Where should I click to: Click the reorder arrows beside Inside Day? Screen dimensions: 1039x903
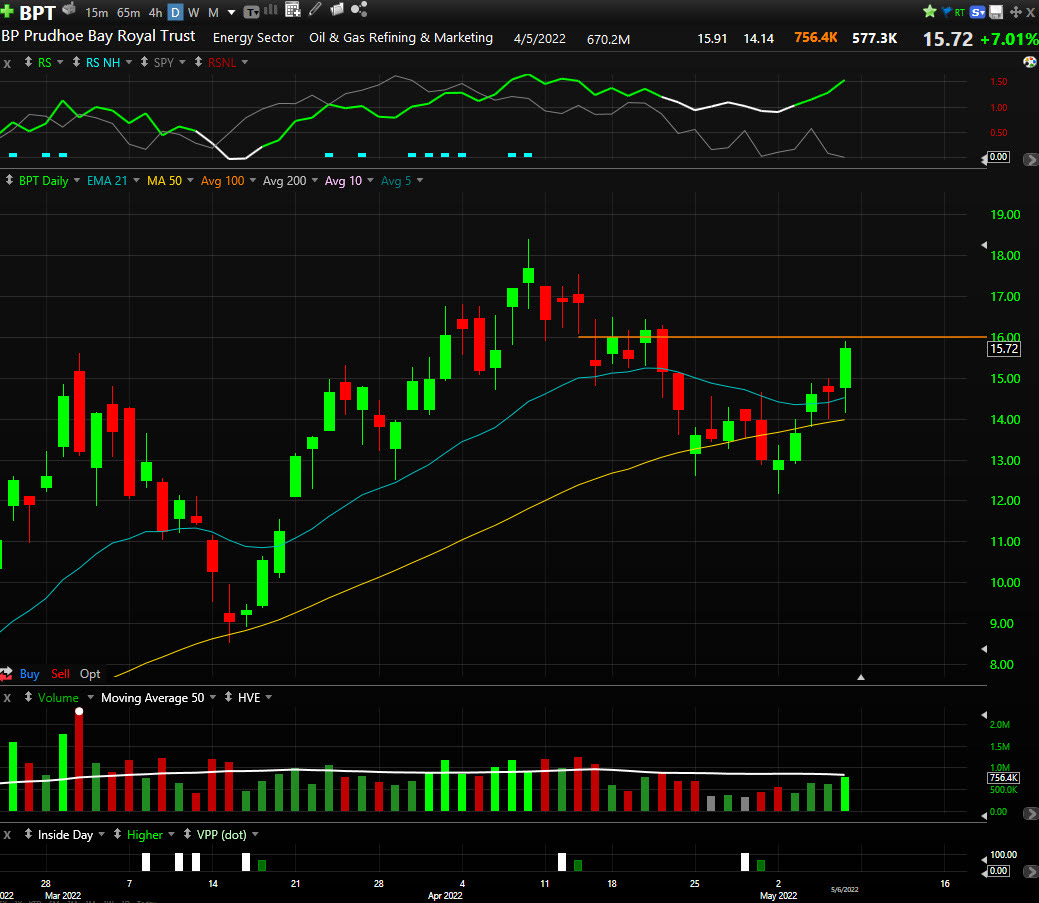coord(28,834)
